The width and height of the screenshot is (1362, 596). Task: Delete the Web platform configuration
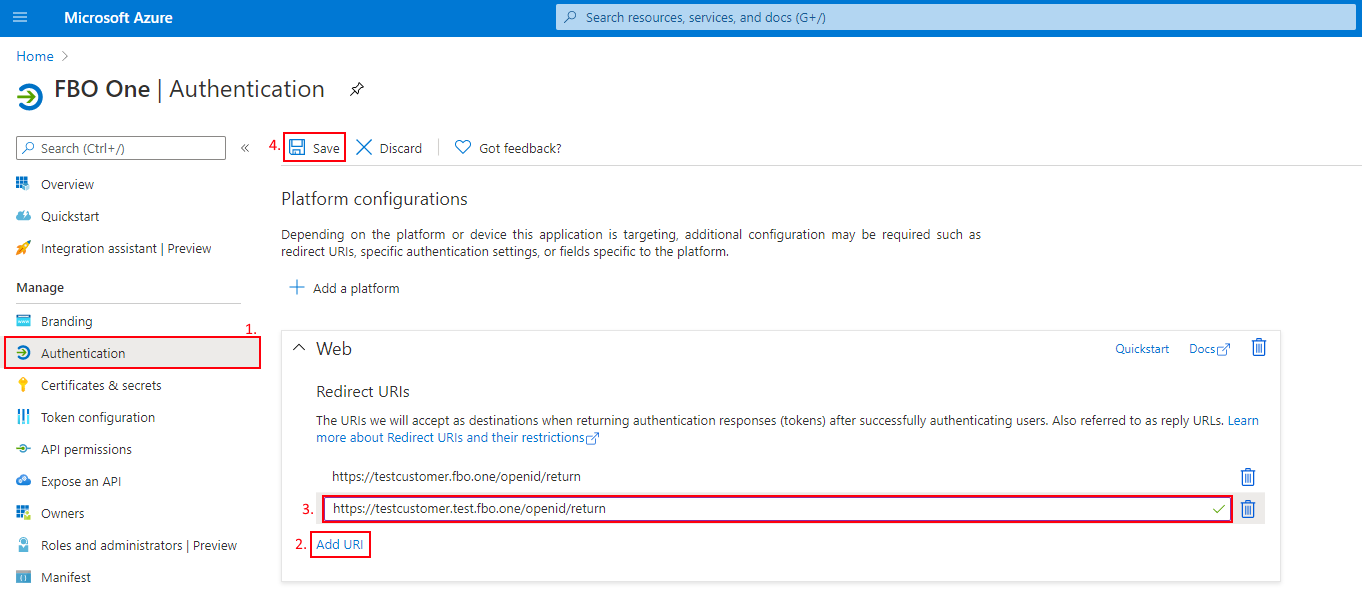[x=1258, y=347]
